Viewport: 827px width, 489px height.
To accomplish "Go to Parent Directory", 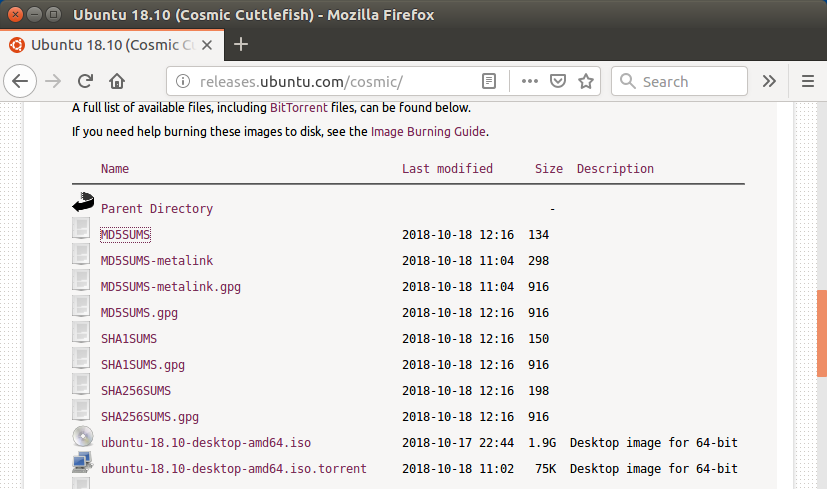I will coord(157,209).
